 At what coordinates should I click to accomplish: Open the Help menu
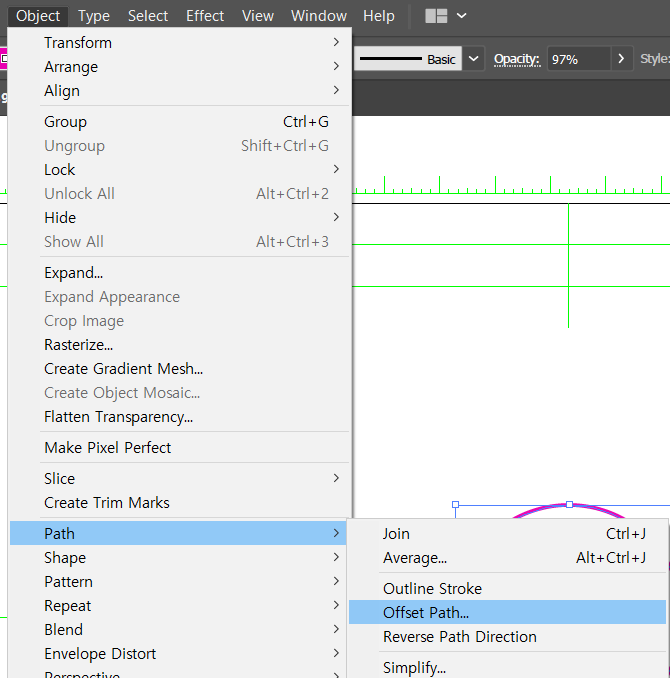click(x=378, y=16)
